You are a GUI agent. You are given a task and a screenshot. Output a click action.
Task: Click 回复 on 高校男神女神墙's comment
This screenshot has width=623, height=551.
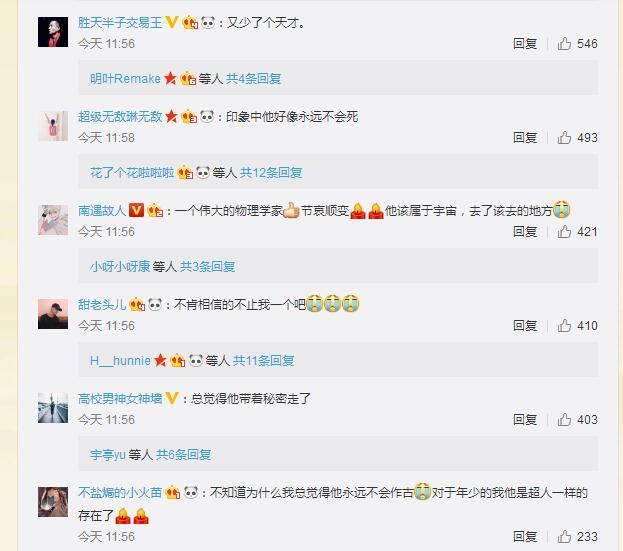point(525,420)
